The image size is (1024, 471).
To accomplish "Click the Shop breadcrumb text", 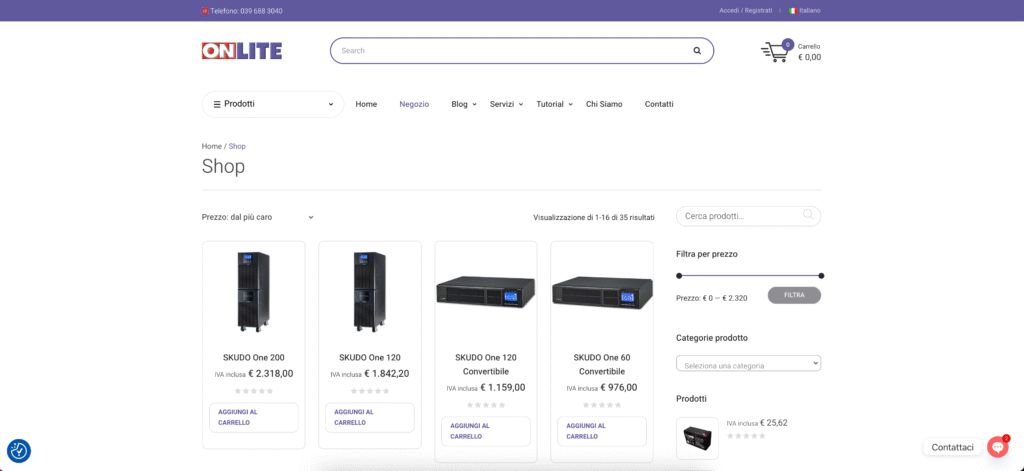I will point(237,146).
